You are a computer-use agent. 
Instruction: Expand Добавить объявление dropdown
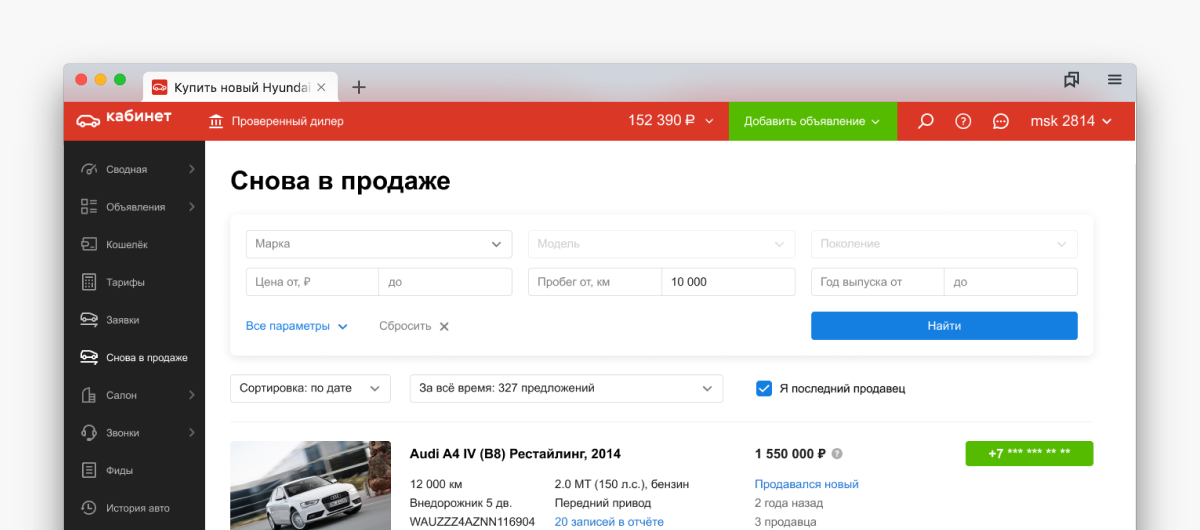812,121
